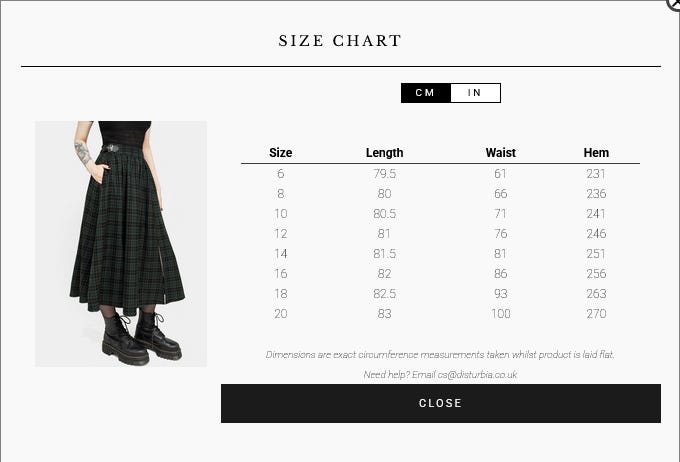Click the Hem column header

pyautogui.click(x=596, y=153)
